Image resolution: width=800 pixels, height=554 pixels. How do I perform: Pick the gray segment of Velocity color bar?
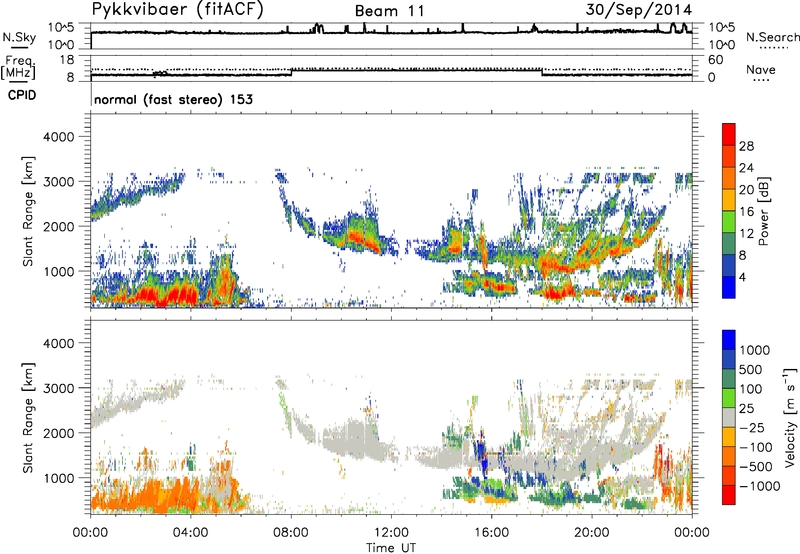coord(729,418)
